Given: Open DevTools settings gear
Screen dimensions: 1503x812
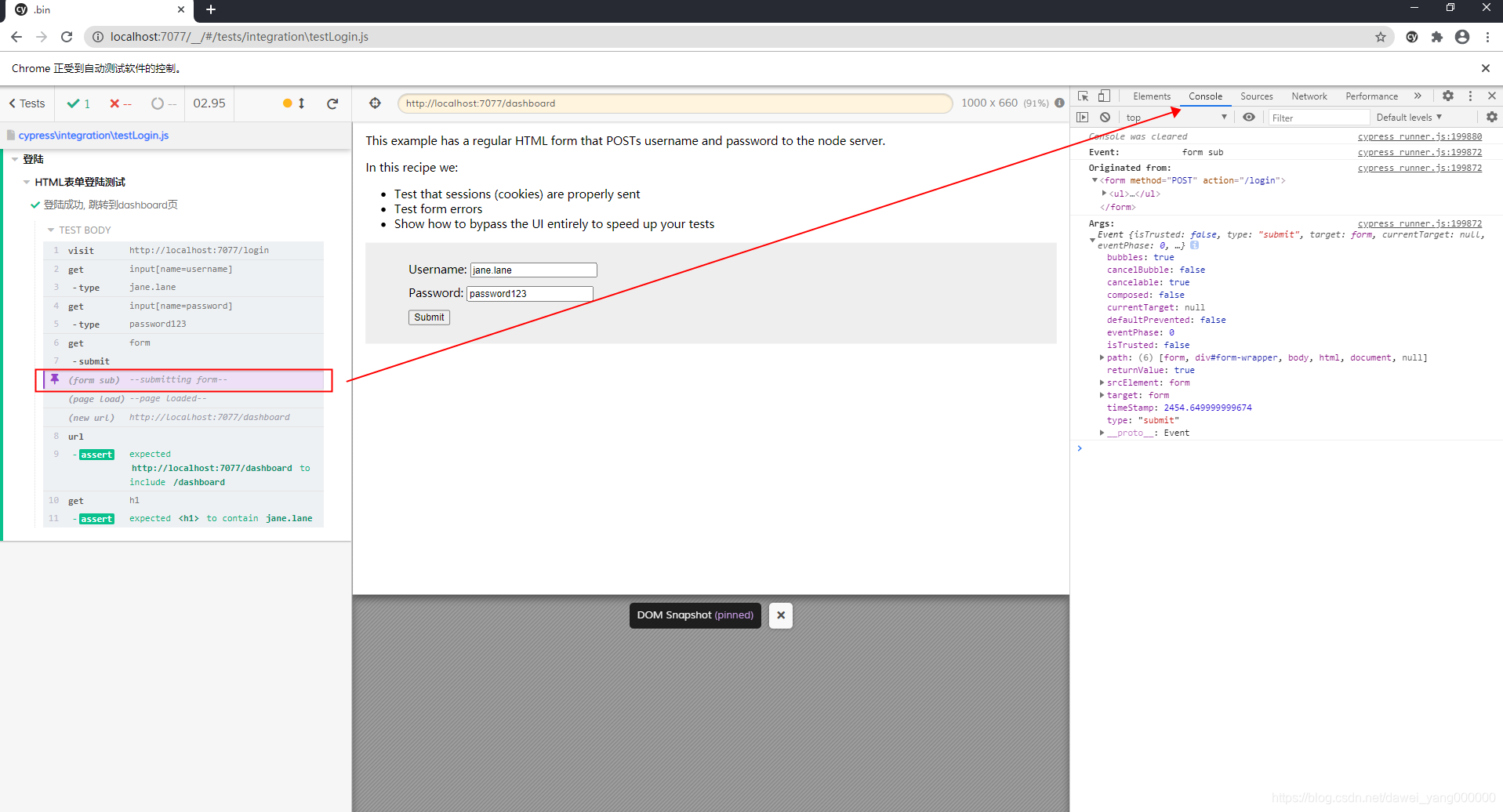Looking at the screenshot, I should pos(1448,96).
